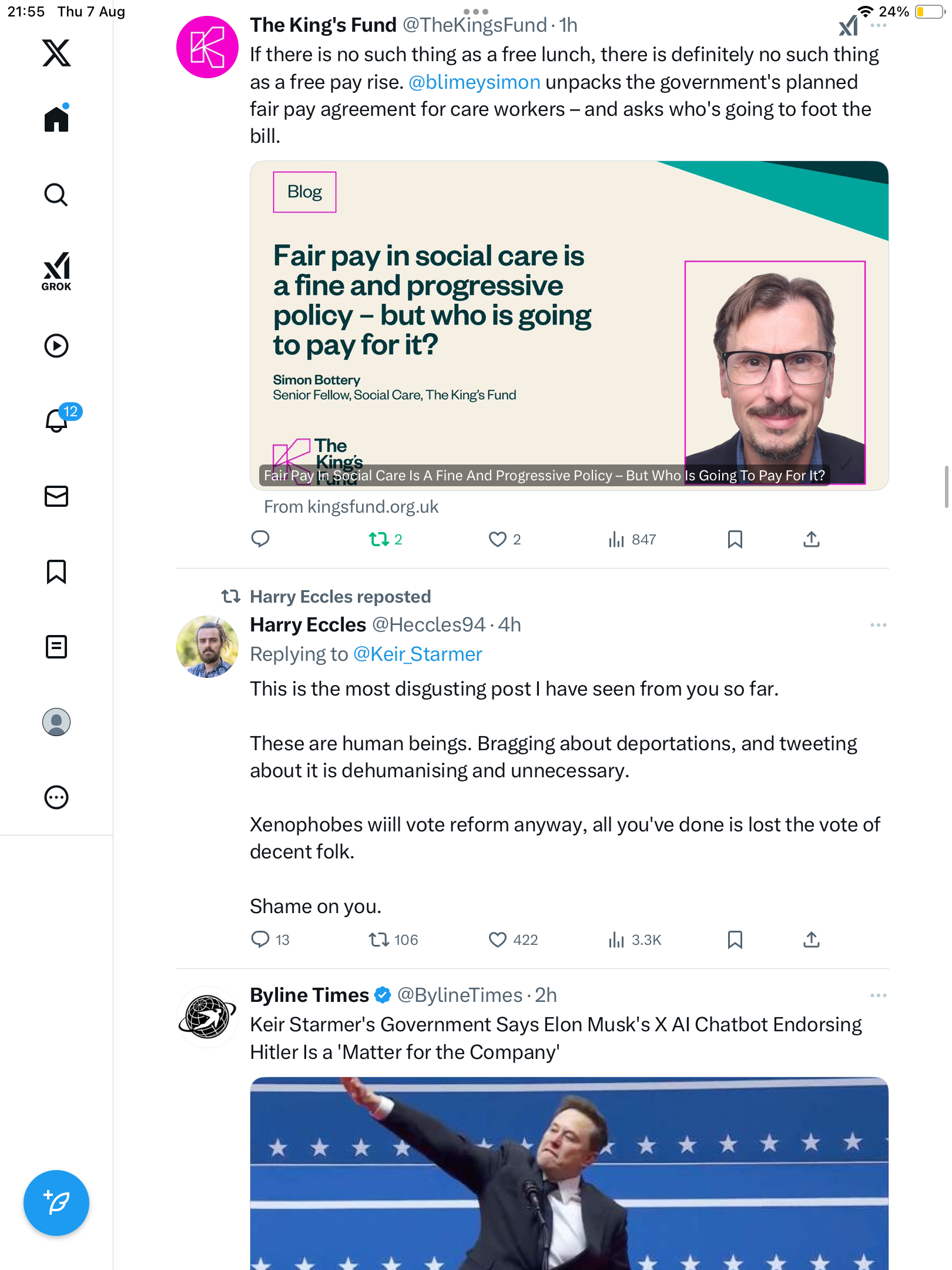Open more options on Harry Eccles post

[878, 625]
